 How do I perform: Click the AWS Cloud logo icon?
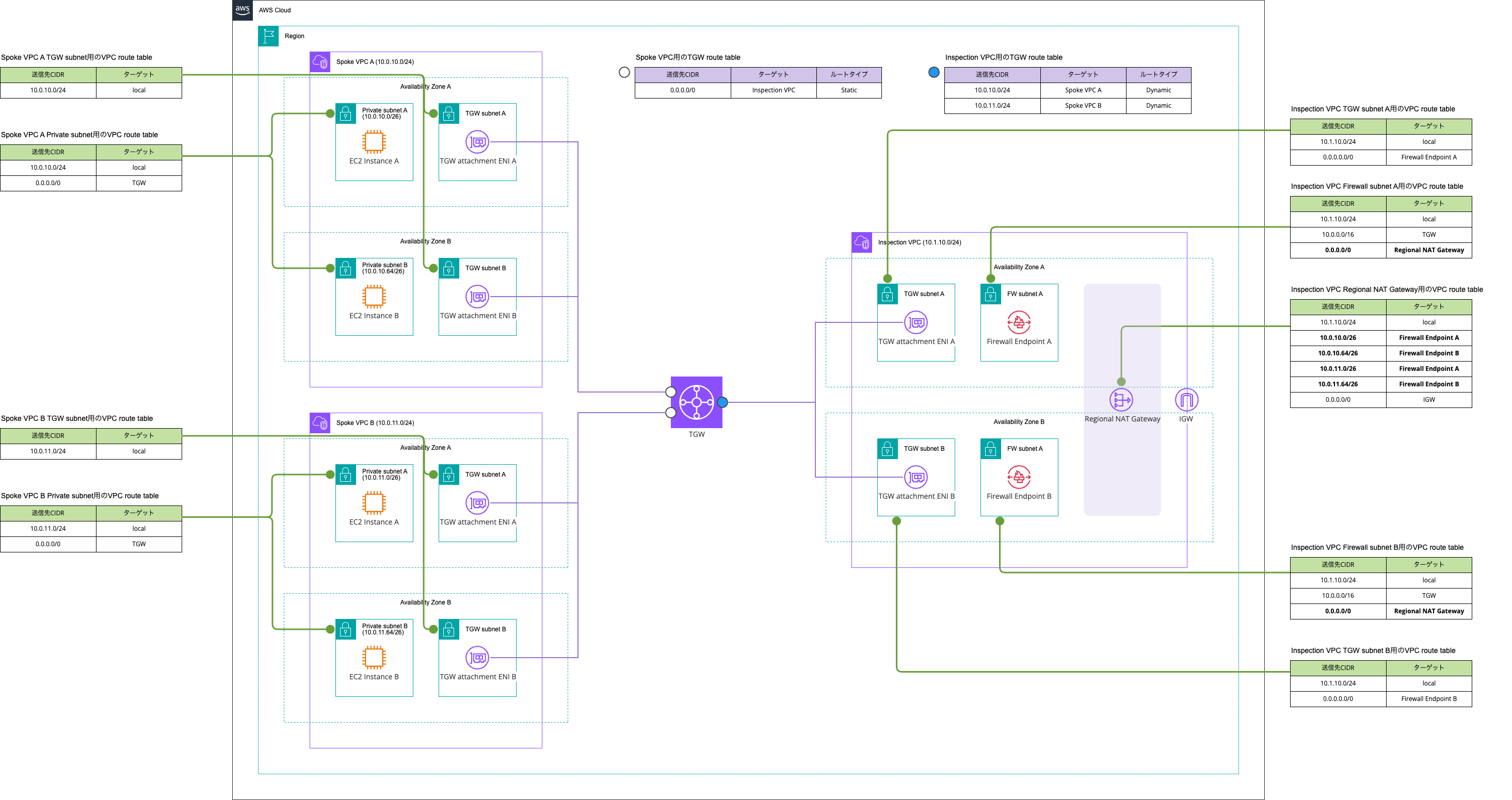(x=243, y=10)
